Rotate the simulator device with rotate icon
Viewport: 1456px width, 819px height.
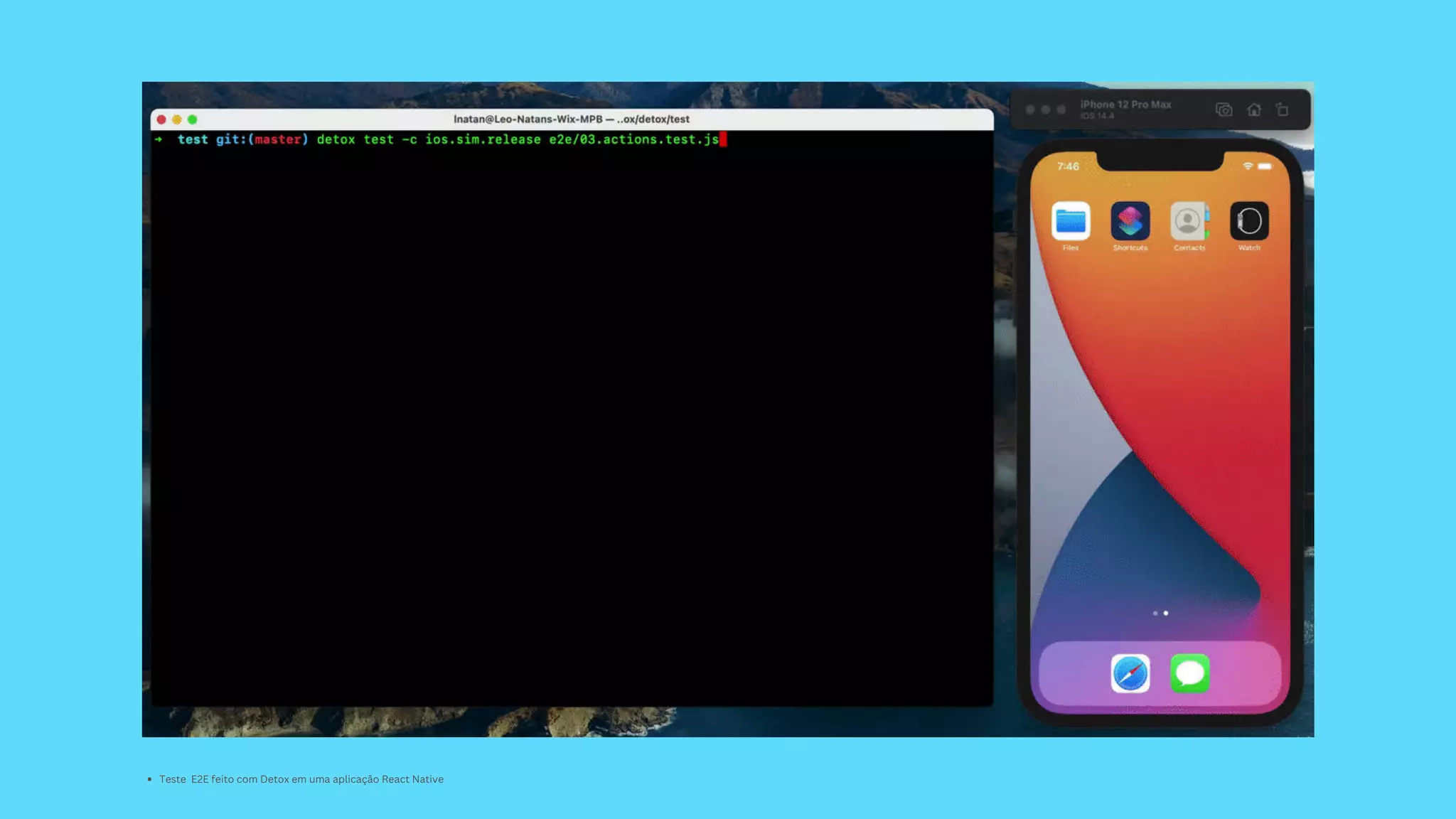[1282, 109]
